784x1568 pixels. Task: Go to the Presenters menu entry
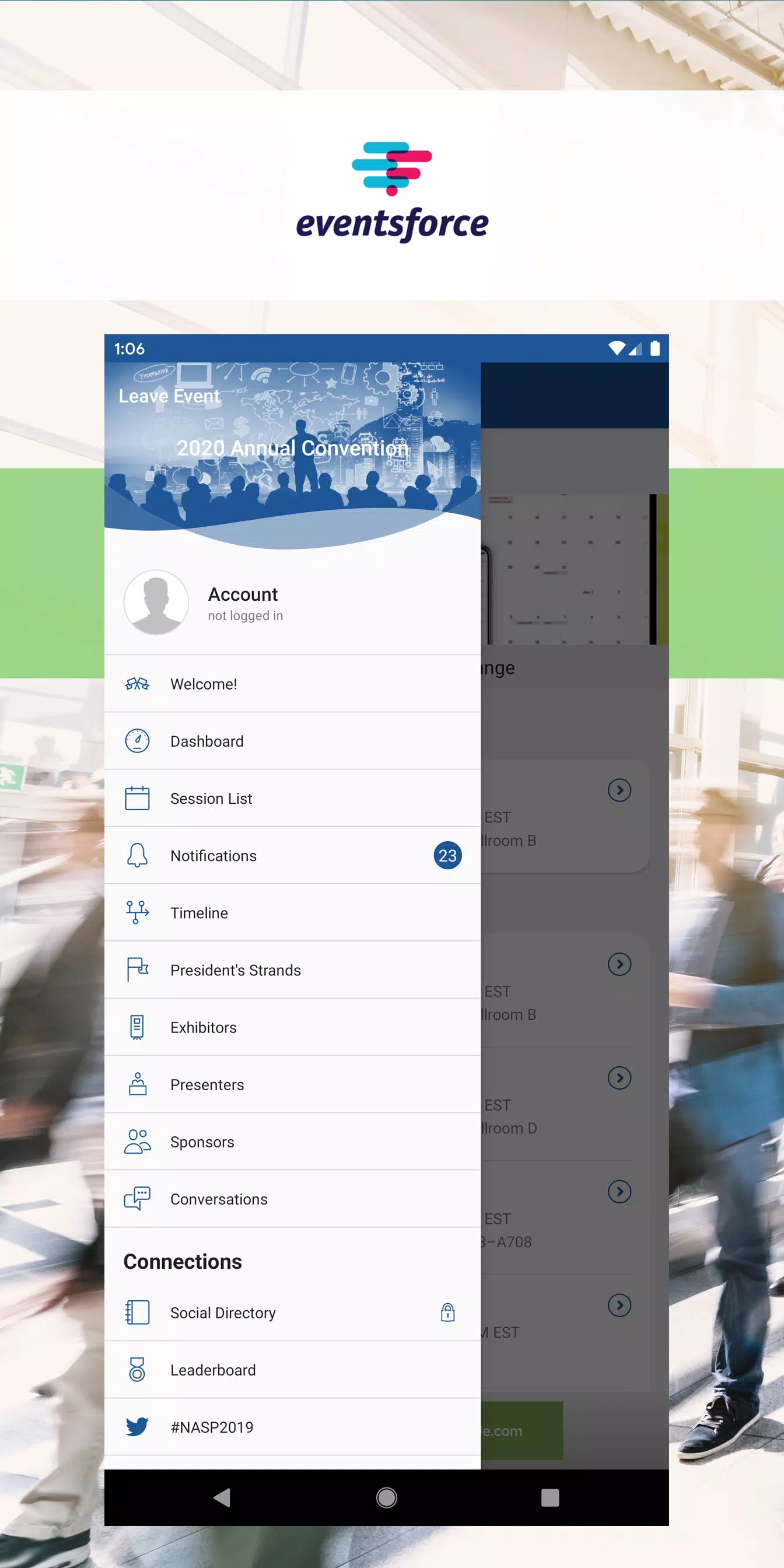tap(207, 1084)
